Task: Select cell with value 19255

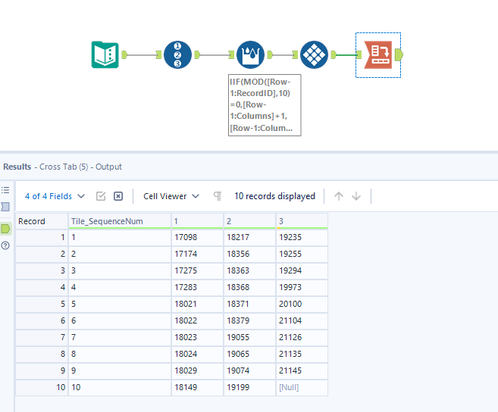Action: click(302, 254)
